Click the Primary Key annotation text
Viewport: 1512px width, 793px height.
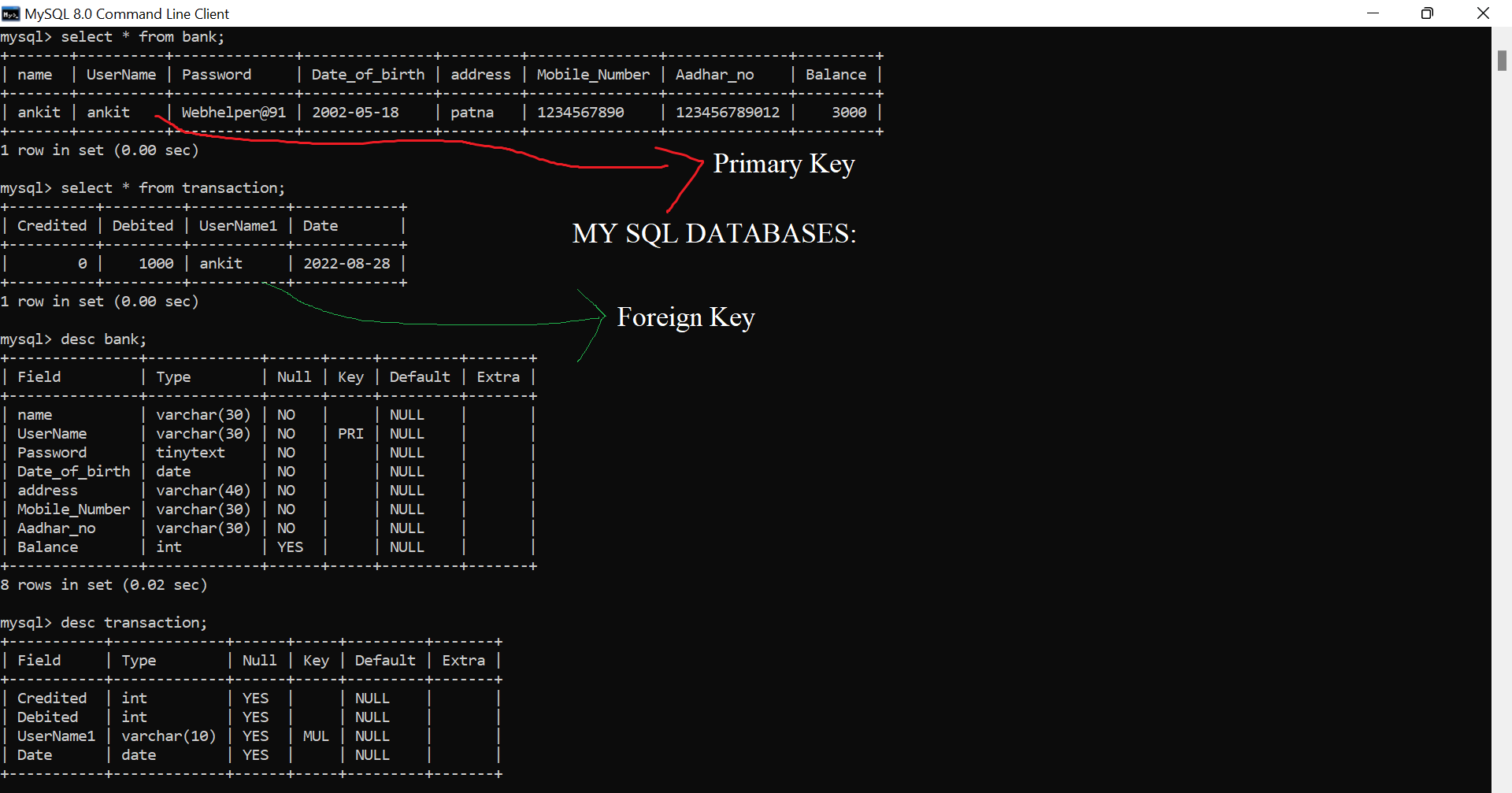(x=784, y=164)
